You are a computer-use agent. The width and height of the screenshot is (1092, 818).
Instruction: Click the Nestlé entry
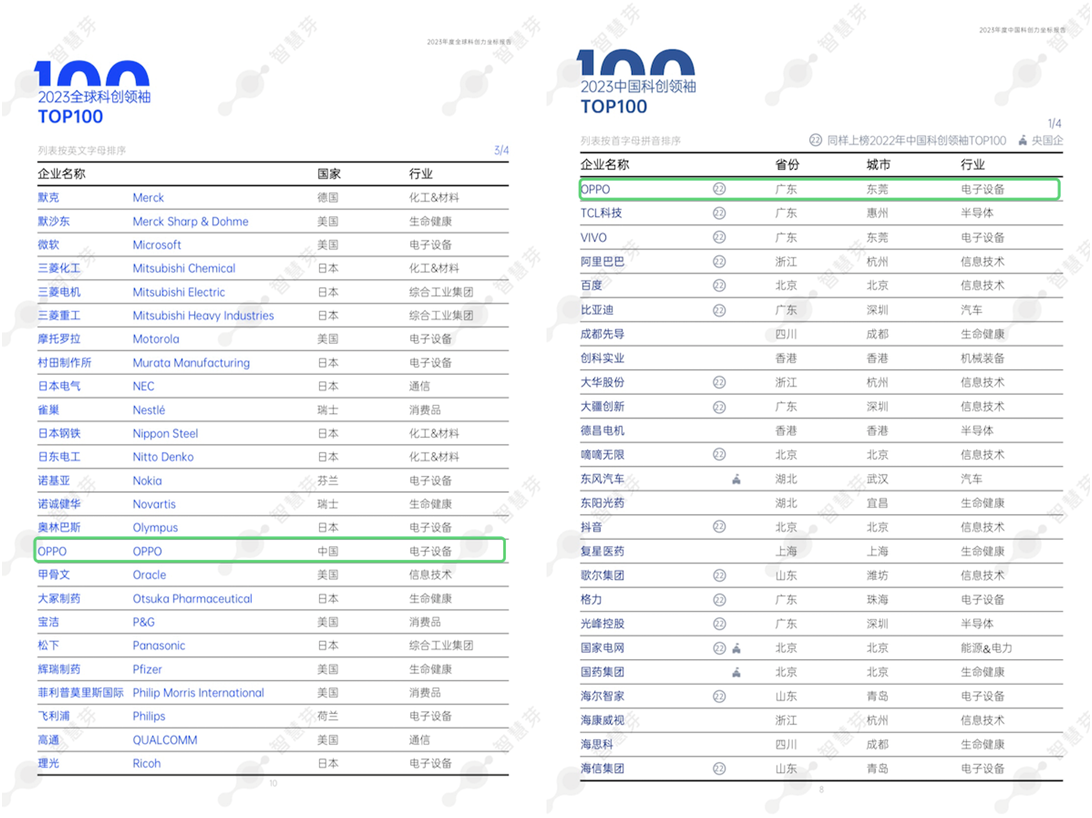tap(149, 410)
